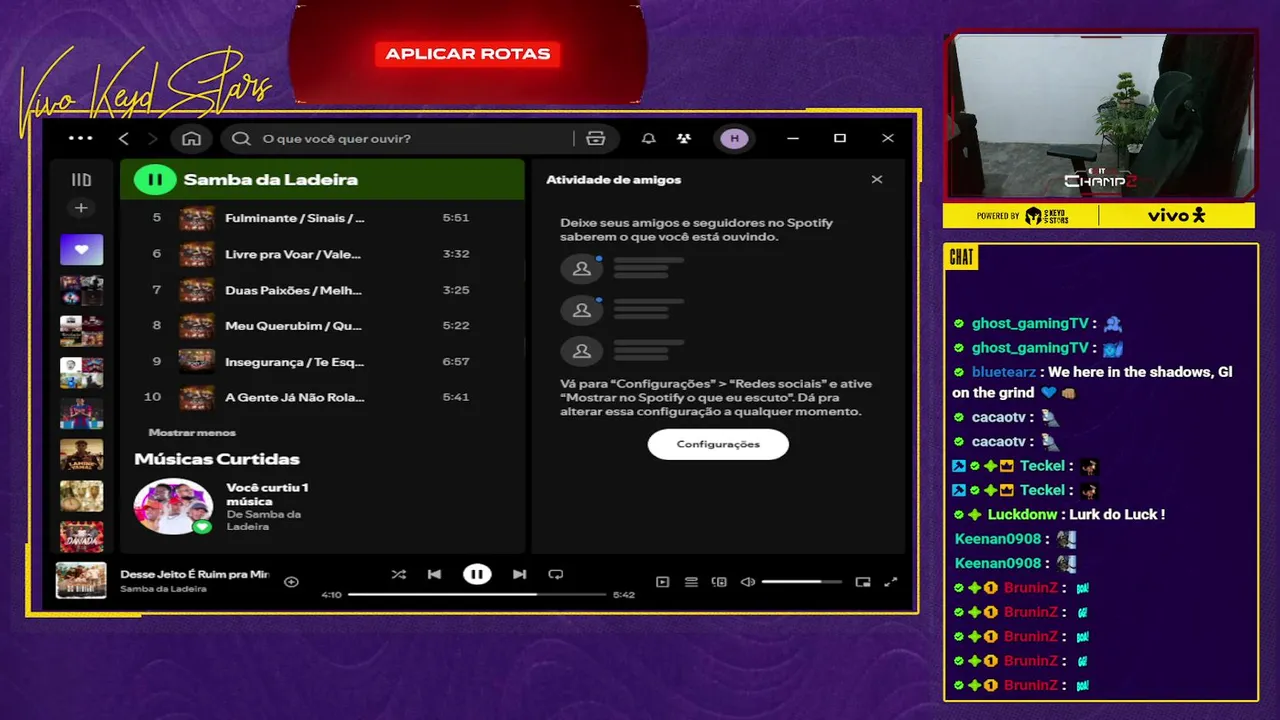1280x720 pixels.
Task: Click the search field 'O que você quer ouvir?'
Action: click(x=400, y=138)
